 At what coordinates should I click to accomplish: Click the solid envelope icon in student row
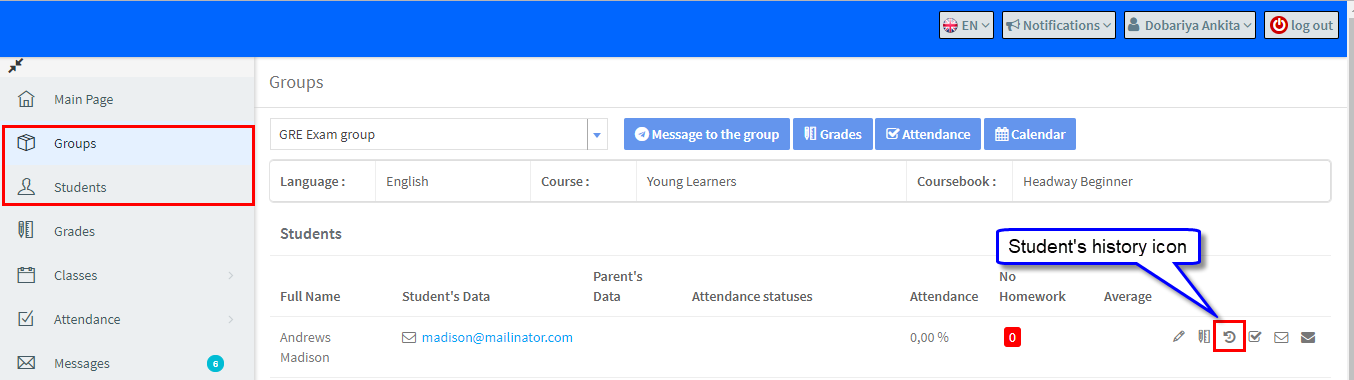point(1307,337)
